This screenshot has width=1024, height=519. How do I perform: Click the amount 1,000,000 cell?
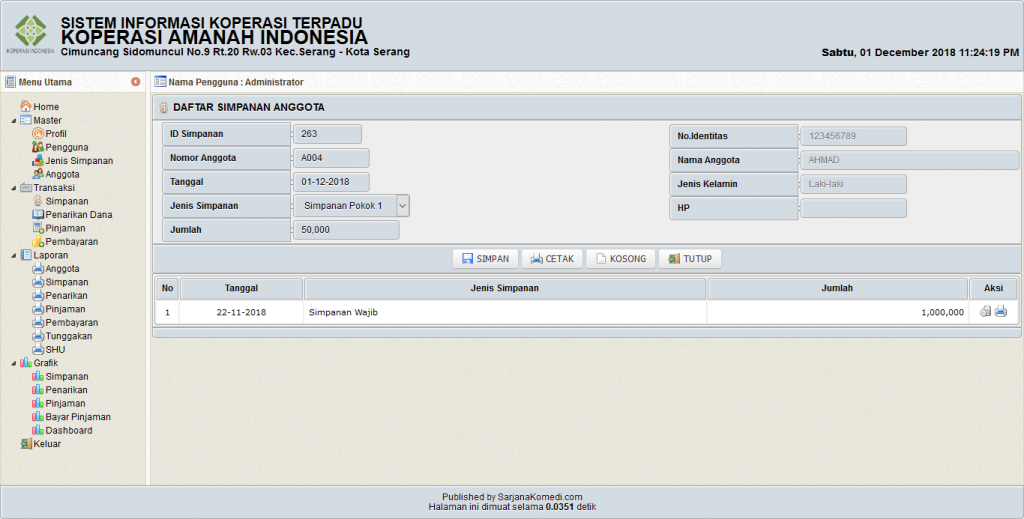pos(837,312)
